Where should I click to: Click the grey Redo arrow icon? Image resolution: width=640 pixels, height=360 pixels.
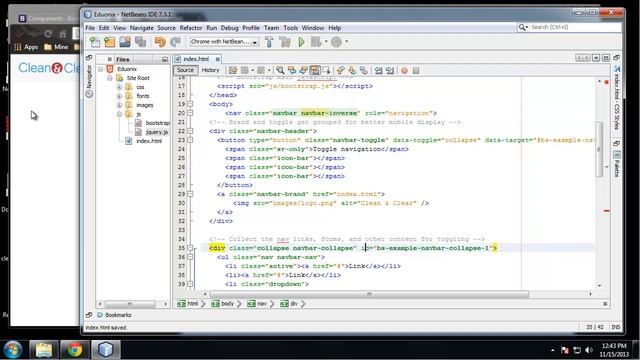[x=175, y=42]
